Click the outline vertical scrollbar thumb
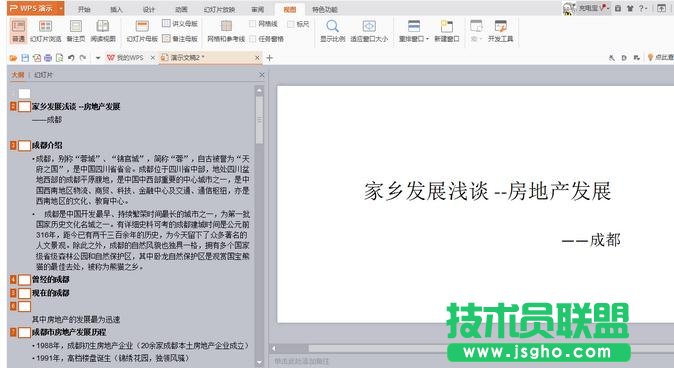The height and width of the screenshot is (368, 674). [x=259, y=120]
